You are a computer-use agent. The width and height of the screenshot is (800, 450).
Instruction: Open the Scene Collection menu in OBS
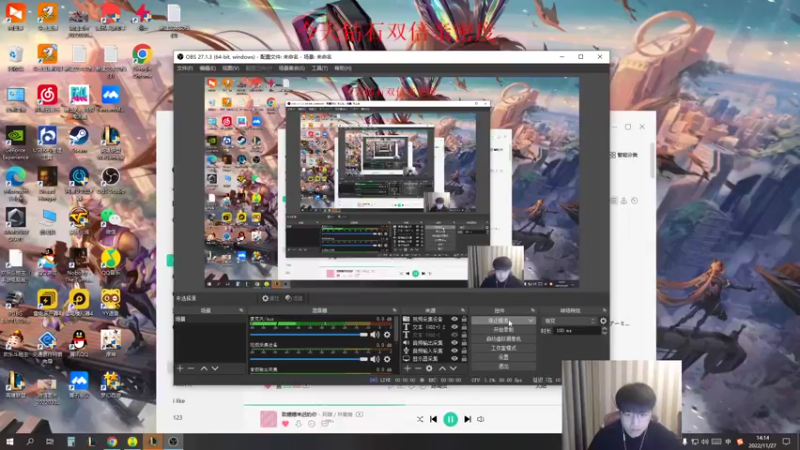coord(292,68)
